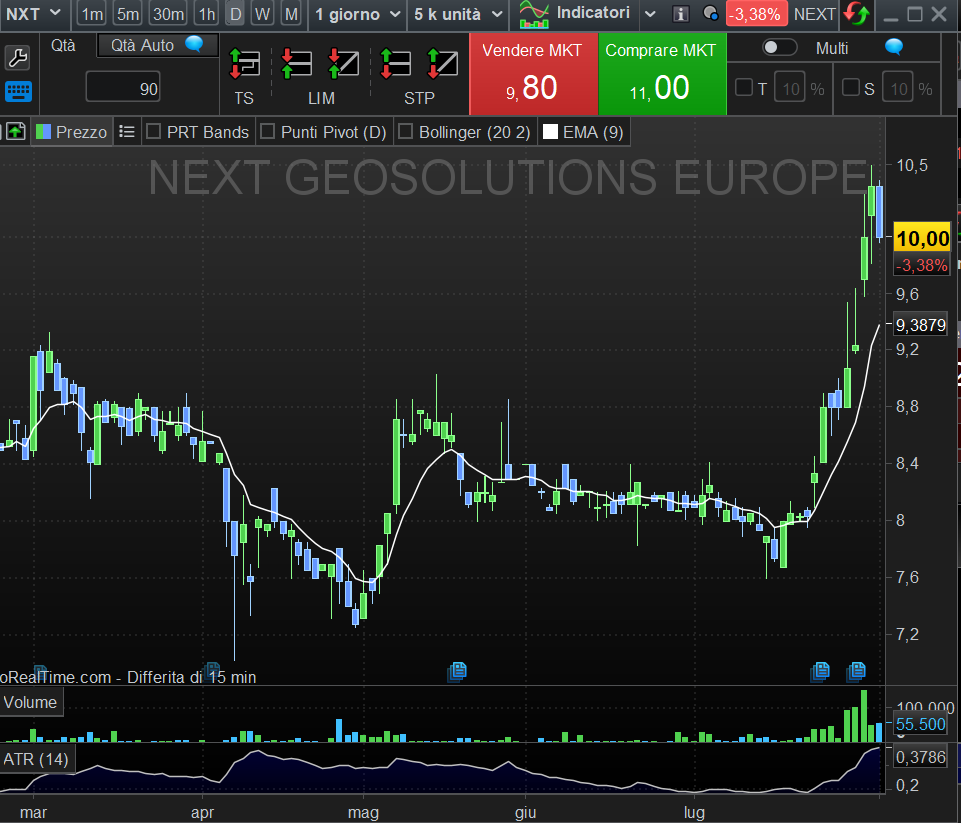
Task: Click the STP diagonal stop order icon
Action: [x=443, y=64]
